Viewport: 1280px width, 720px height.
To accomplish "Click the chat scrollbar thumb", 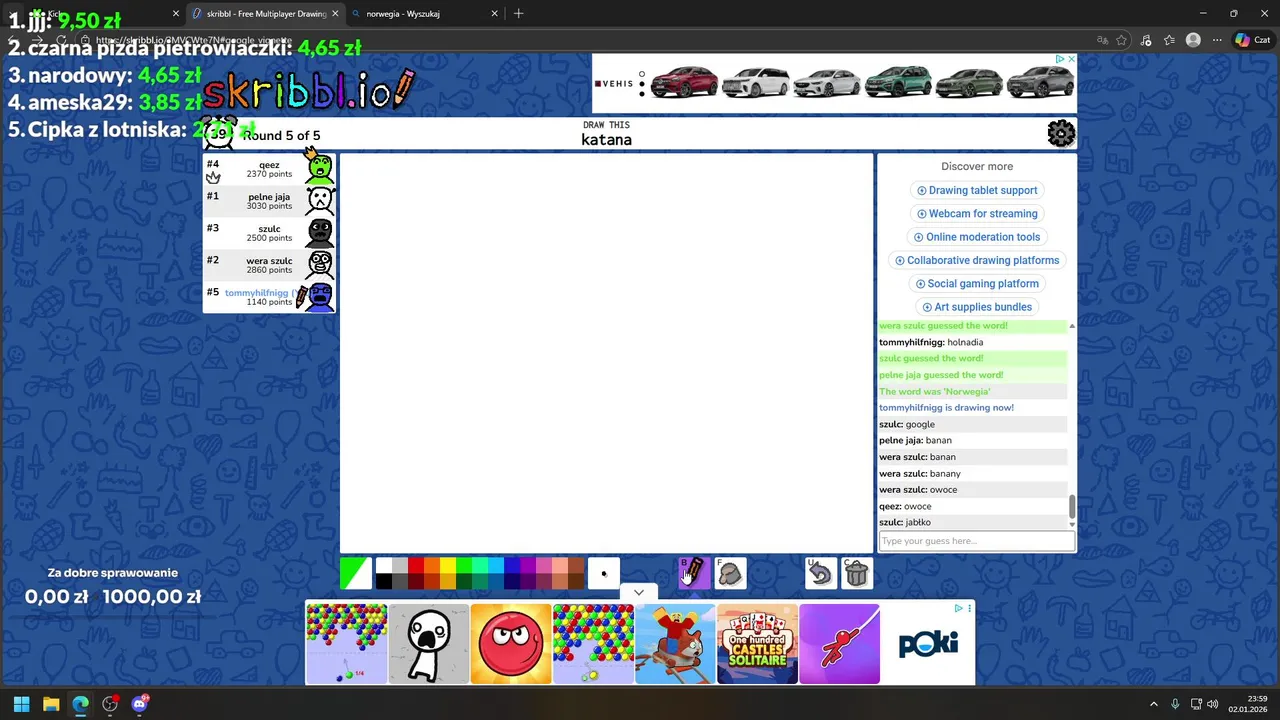I will pos(1072,506).
